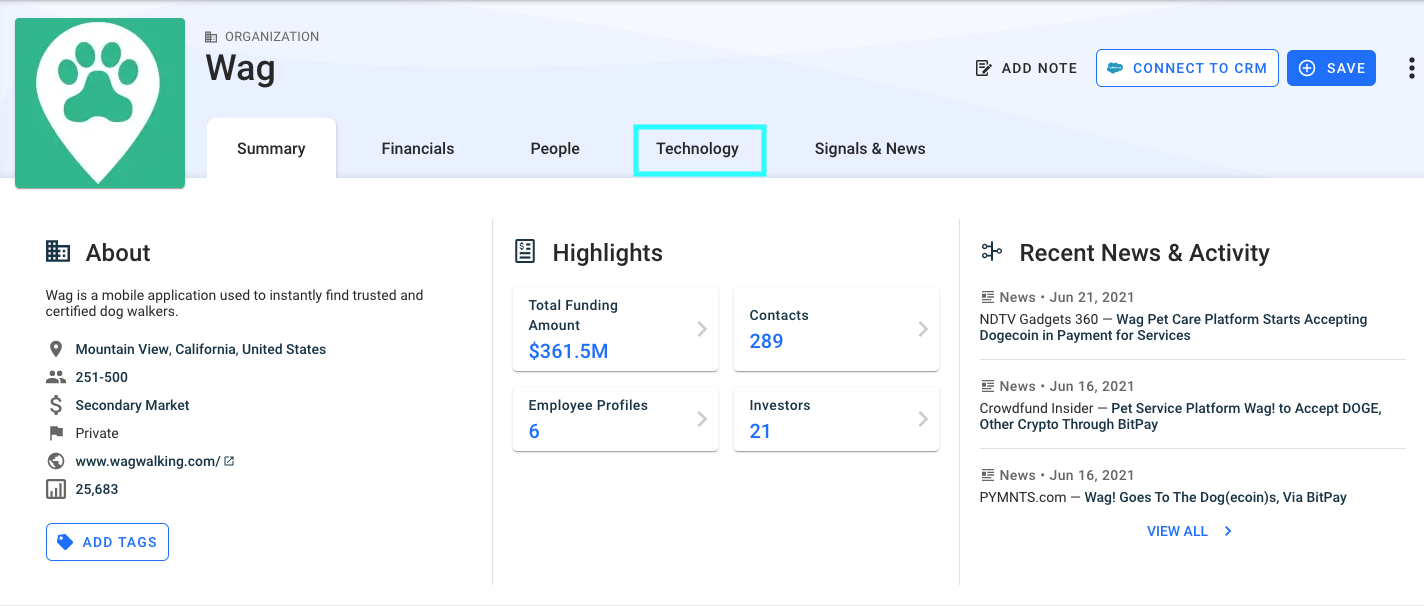Click the Recent News & Activity timeline icon
The width and height of the screenshot is (1424, 606).
click(x=992, y=251)
